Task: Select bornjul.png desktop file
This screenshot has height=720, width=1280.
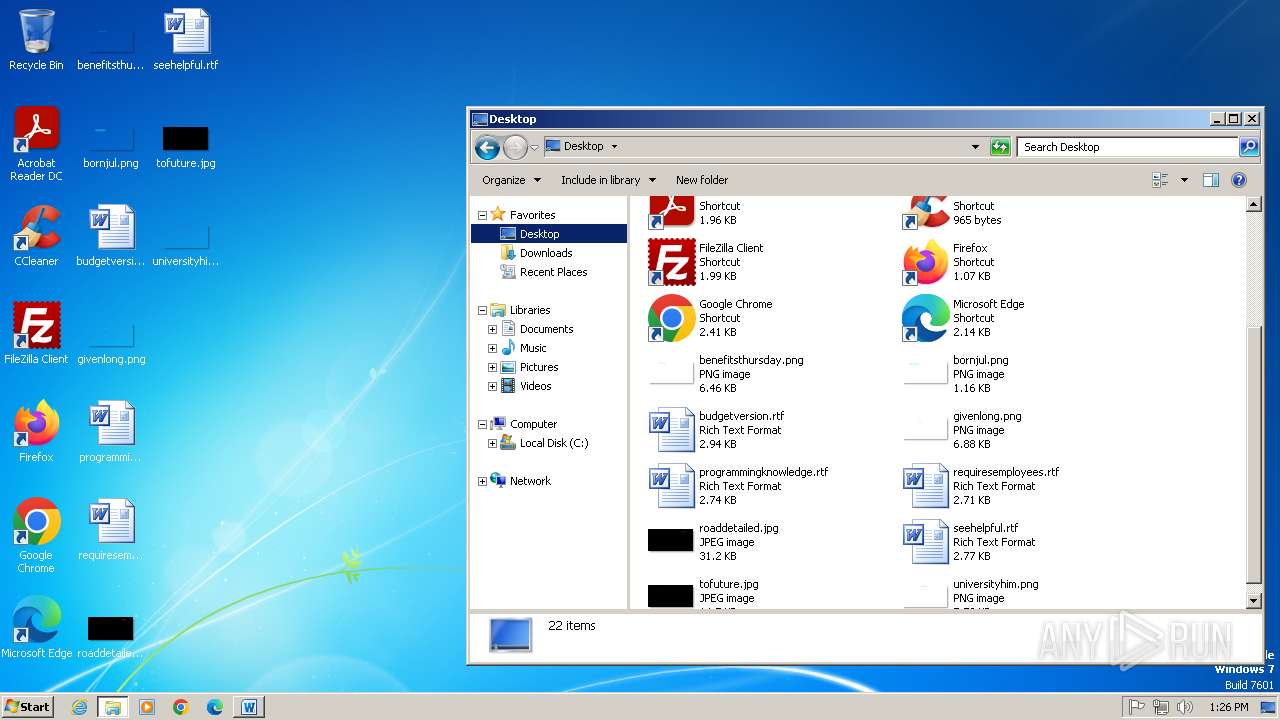Action: [111, 146]
